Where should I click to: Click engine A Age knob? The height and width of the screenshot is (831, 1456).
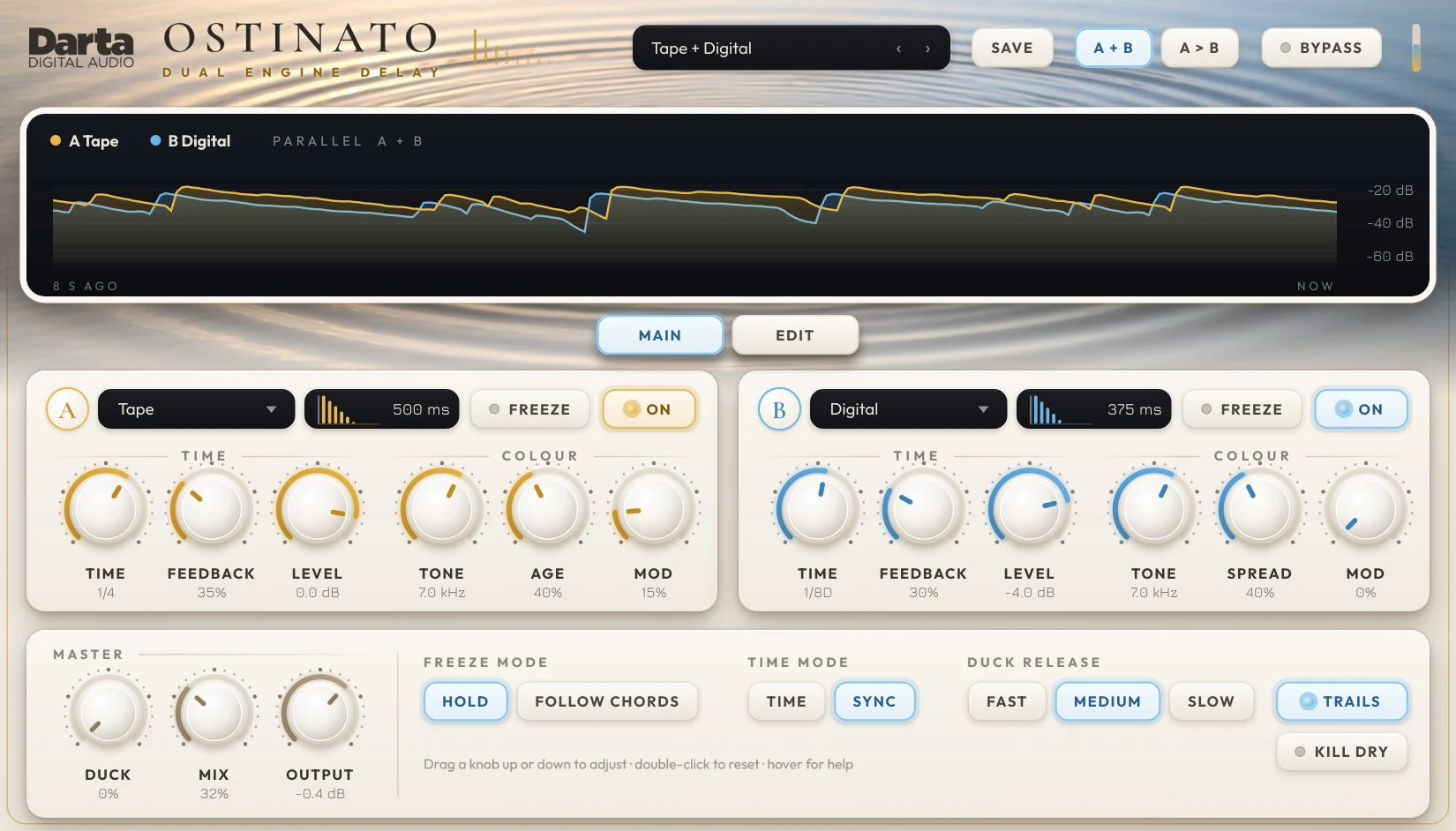coord(548,509)
